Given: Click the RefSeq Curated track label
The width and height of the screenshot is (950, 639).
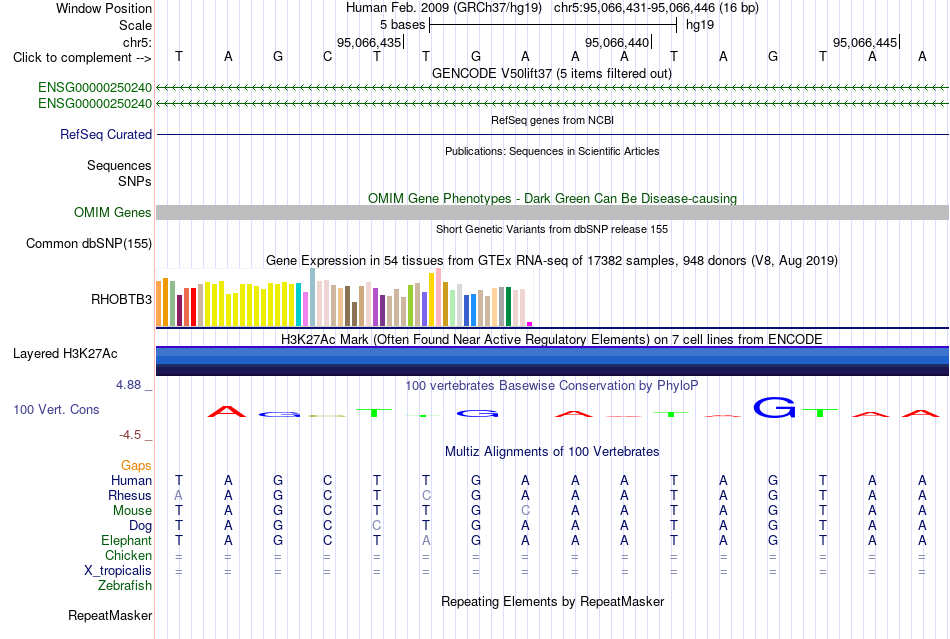Looking at the screenshot, I should pyautogui.click(x=105, y=134).
